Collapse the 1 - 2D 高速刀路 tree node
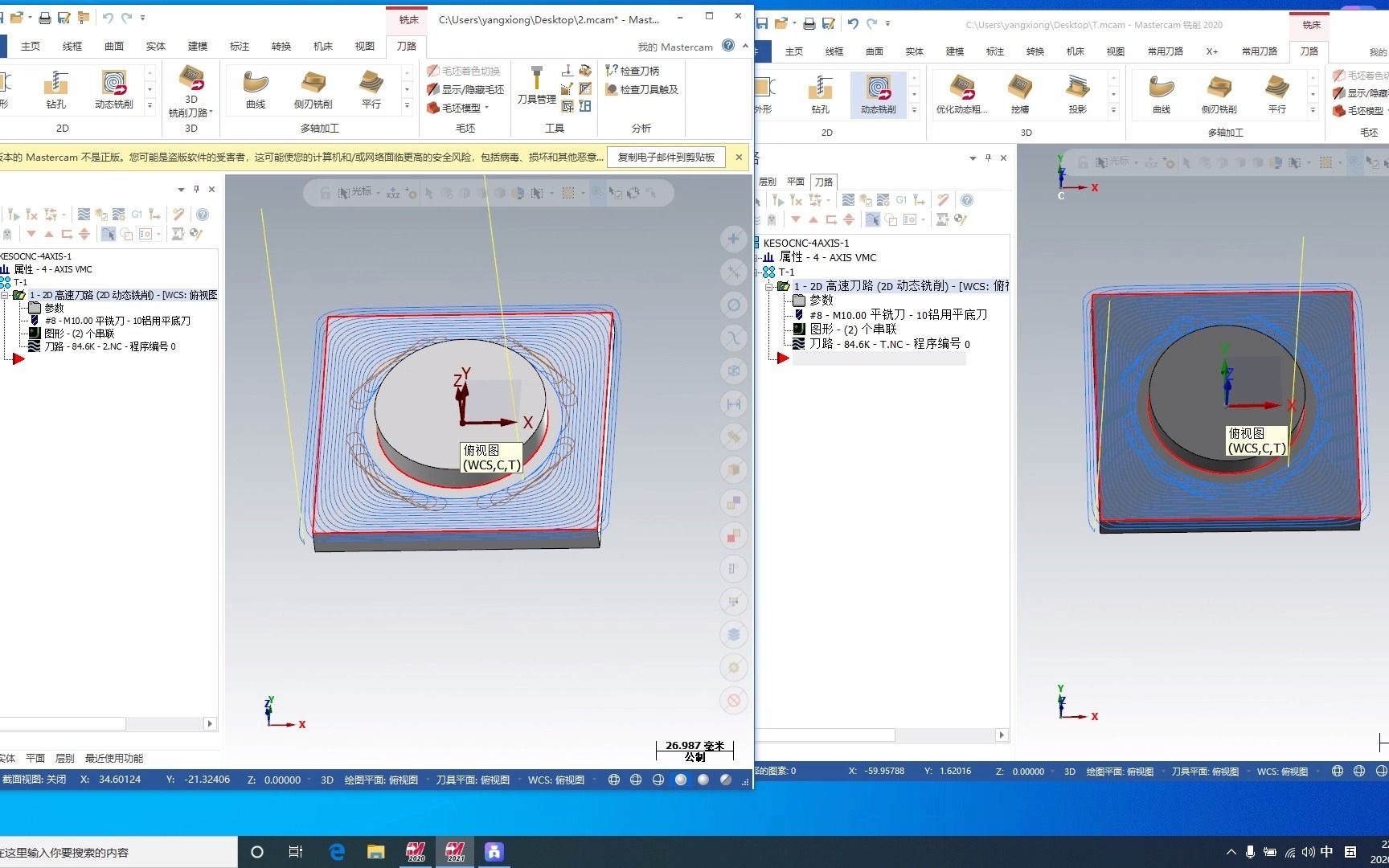 point(6,294)
